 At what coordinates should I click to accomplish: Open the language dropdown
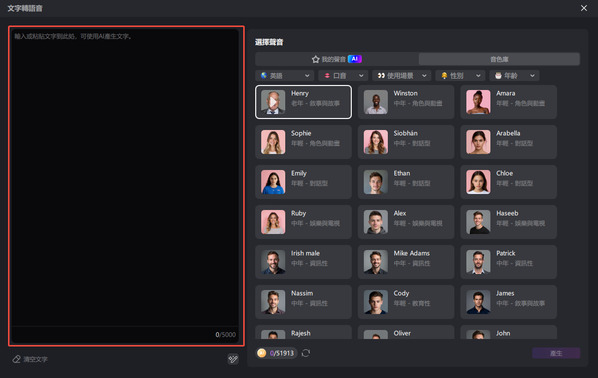[x=285, y=76]
